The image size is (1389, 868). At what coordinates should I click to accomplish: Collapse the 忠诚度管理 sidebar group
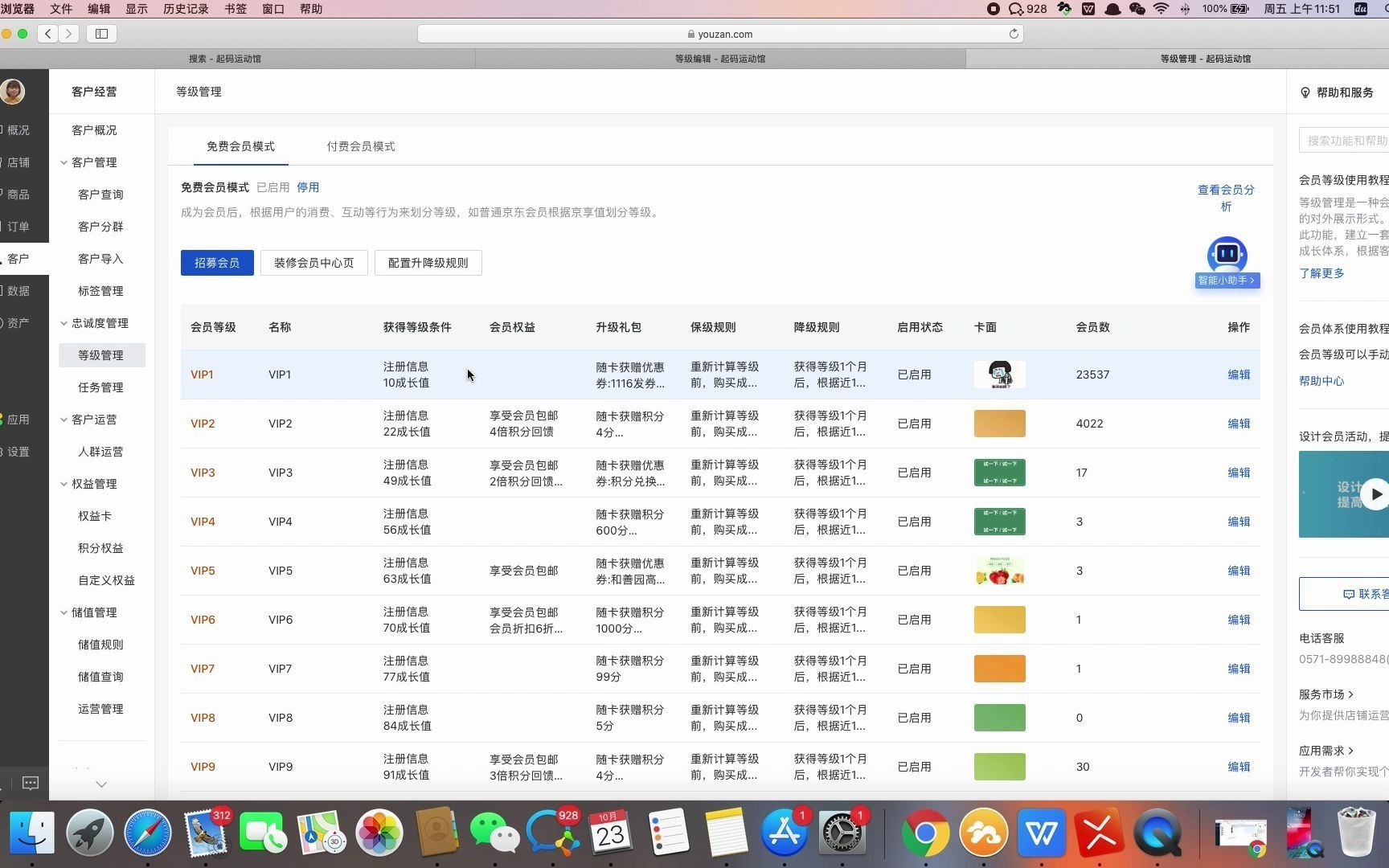coord(64,323)
